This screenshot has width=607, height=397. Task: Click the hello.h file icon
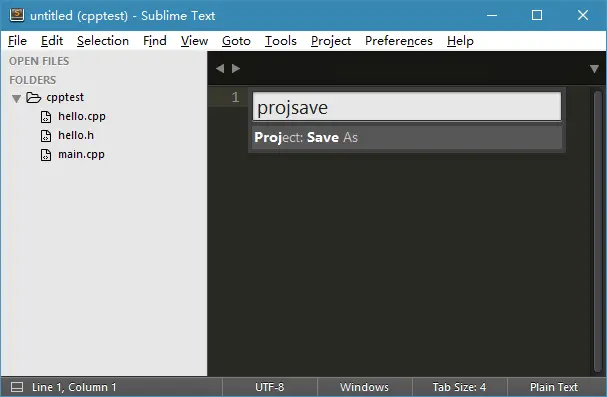pyautogui.click(x=46, y=136)
